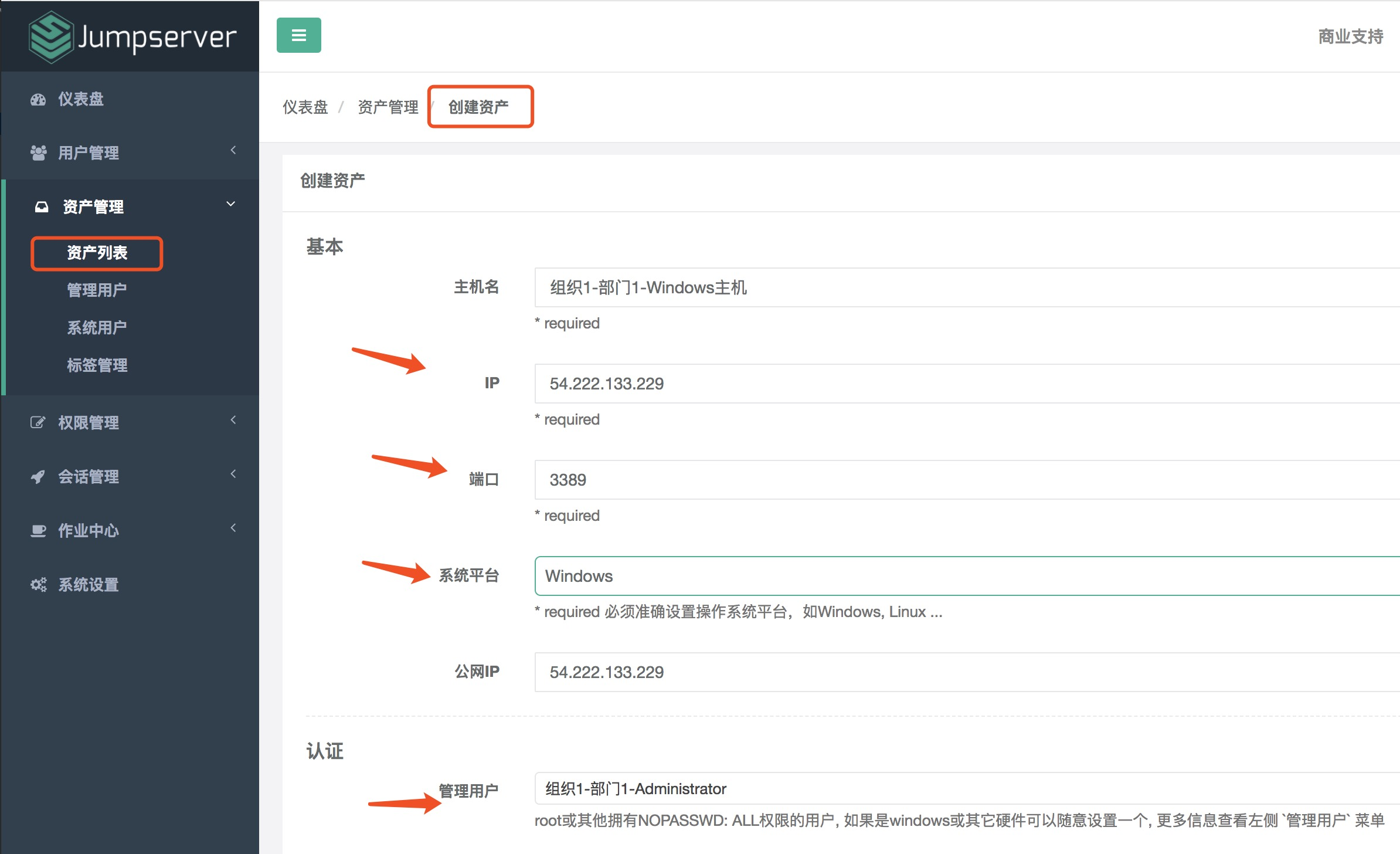Open 资产列表 in the sidebar

(x=97, y=253)
